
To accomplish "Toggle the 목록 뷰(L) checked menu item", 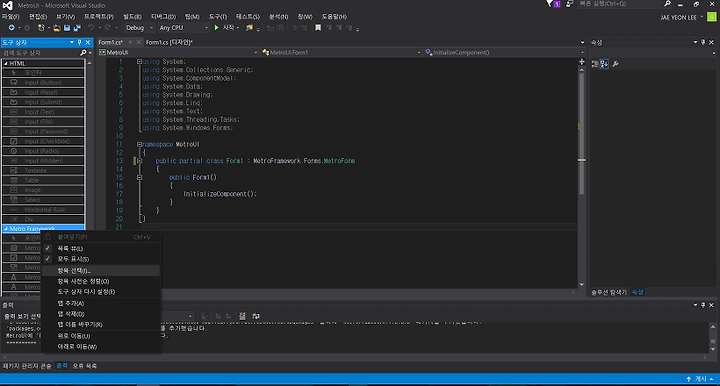I will [x=101, y=248].
